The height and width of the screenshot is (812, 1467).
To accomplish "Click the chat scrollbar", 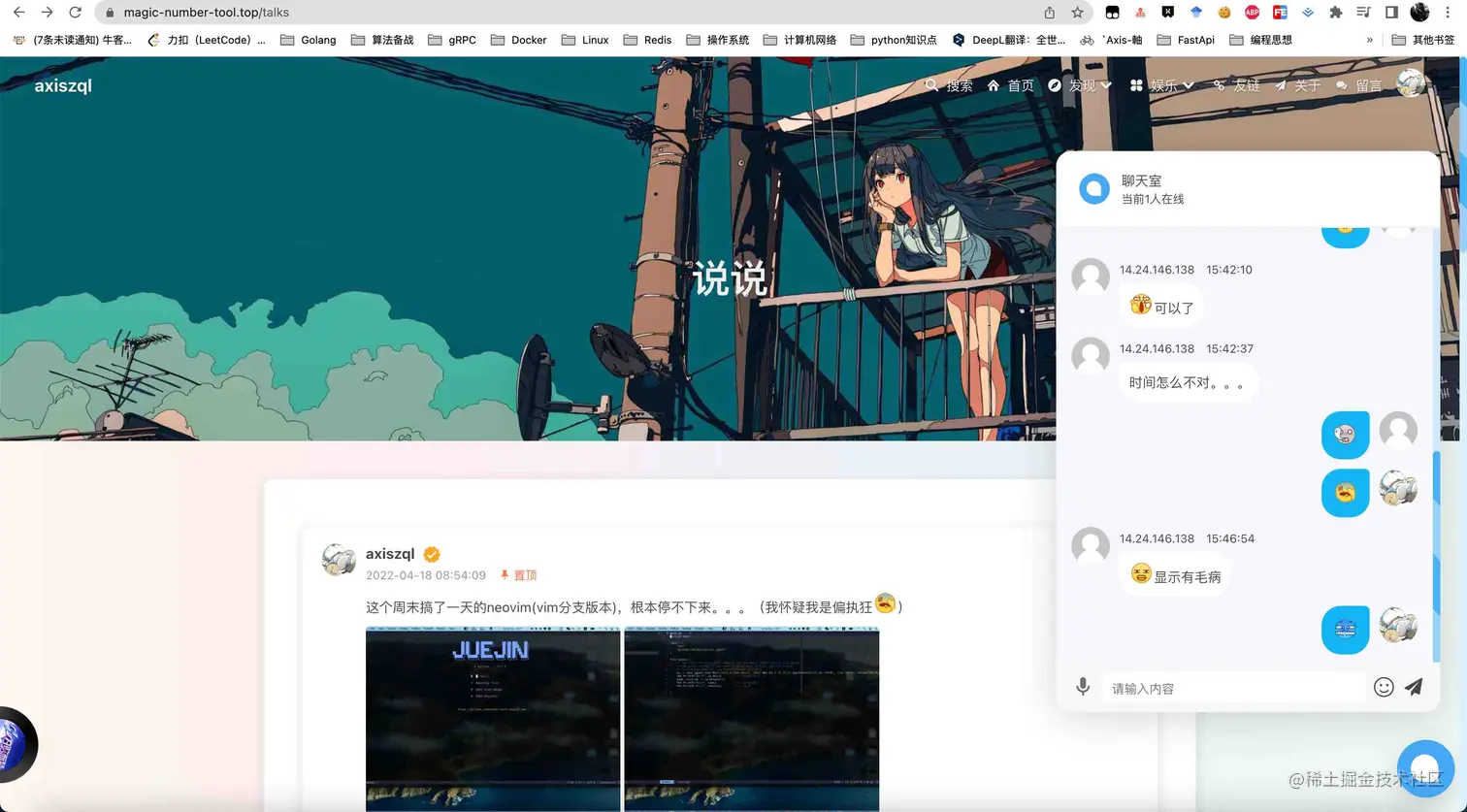I will coord(1437,557).
